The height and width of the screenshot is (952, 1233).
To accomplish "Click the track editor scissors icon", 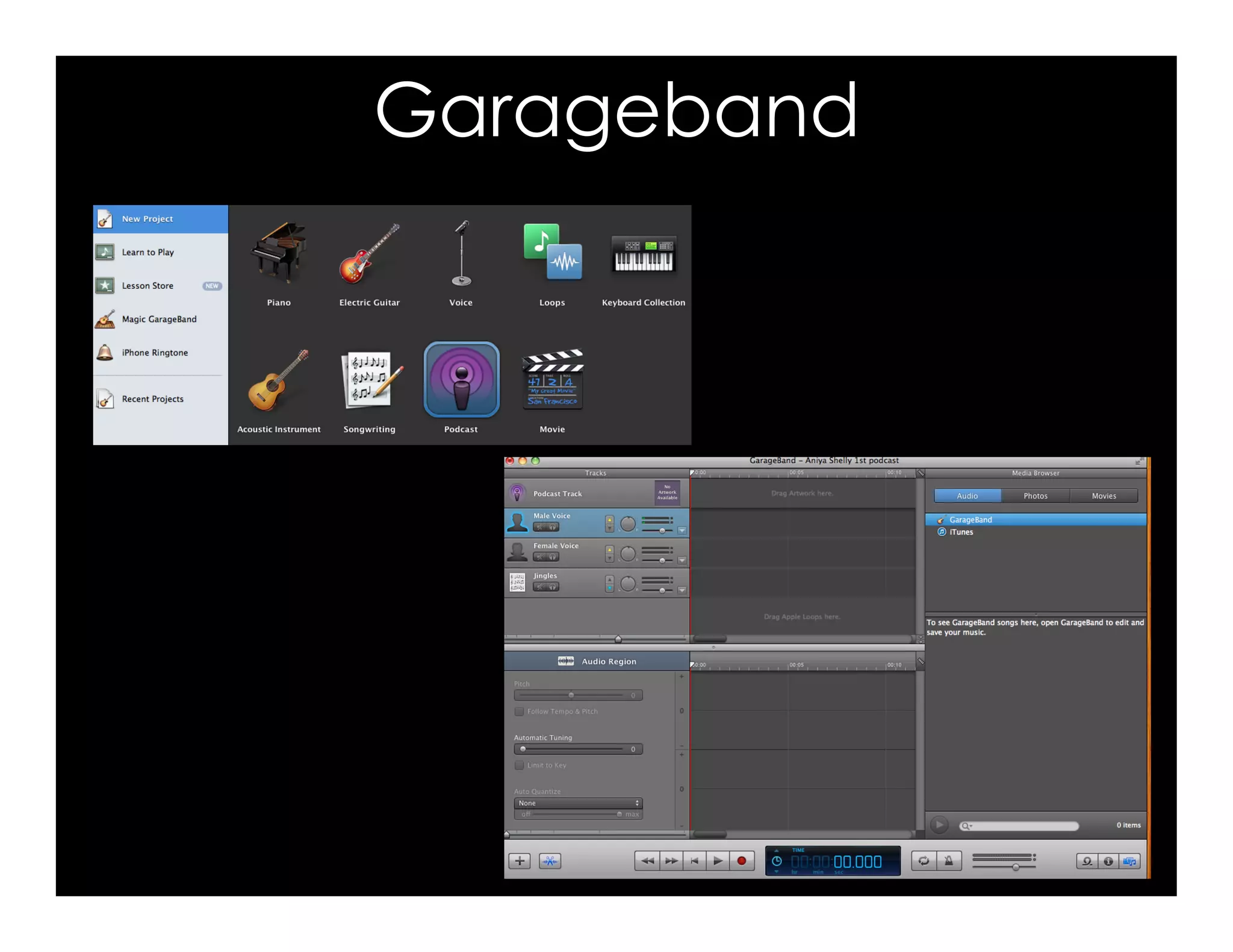I will pos(550,861).
